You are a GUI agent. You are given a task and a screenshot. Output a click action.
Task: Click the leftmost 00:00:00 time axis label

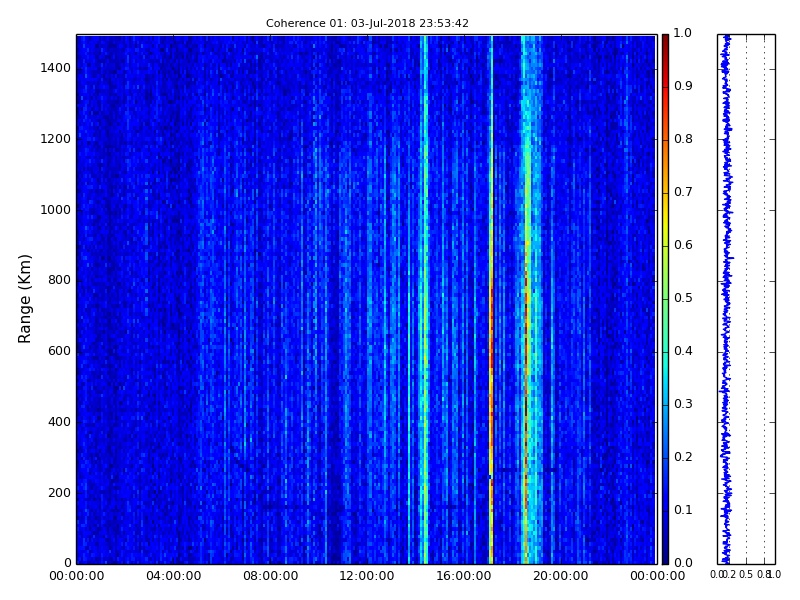point(77,576)
